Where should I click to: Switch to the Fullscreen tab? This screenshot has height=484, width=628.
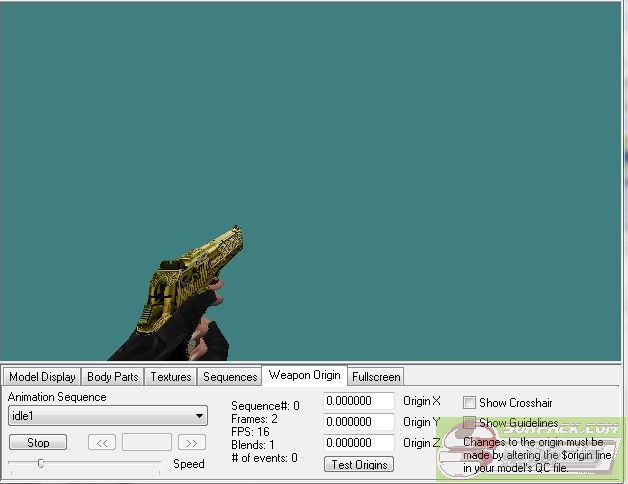click(377, 377)
